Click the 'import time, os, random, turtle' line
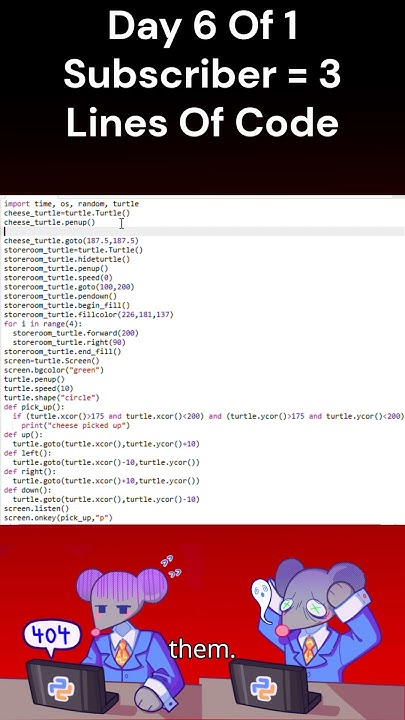This screenshot has height=720, width=405. [71, 204]
